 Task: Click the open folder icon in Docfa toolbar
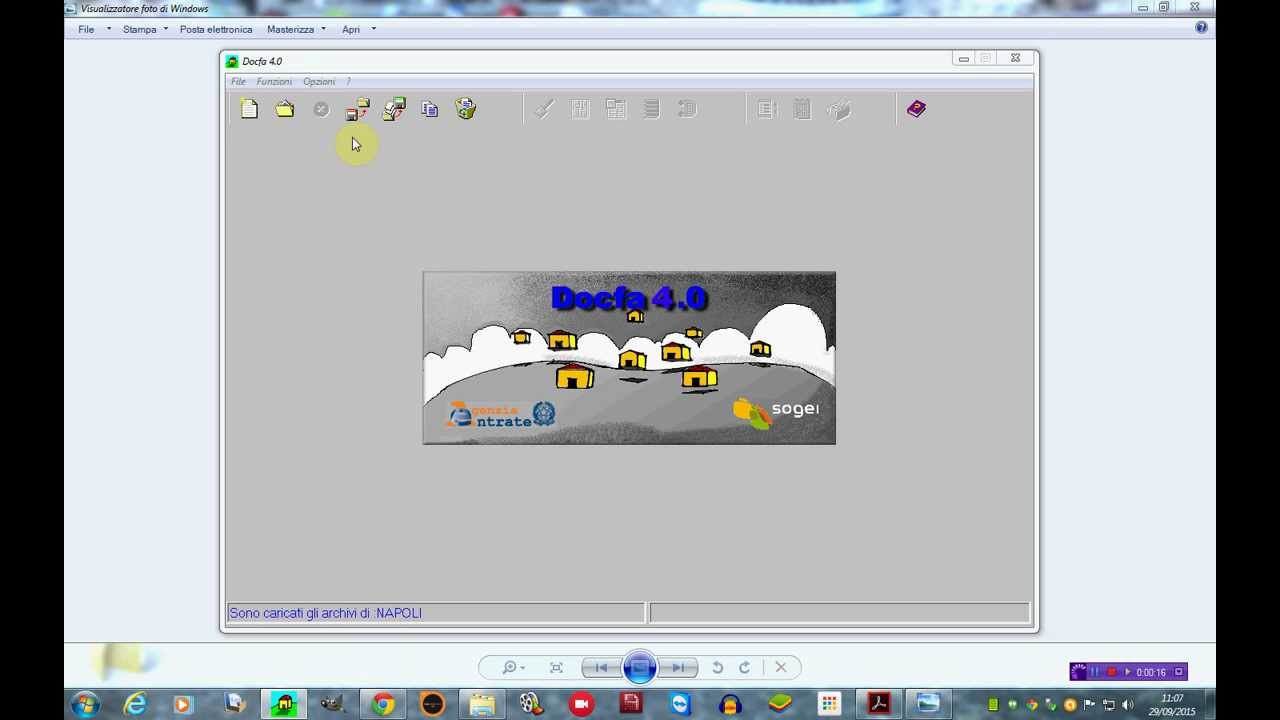coord(285,109)
